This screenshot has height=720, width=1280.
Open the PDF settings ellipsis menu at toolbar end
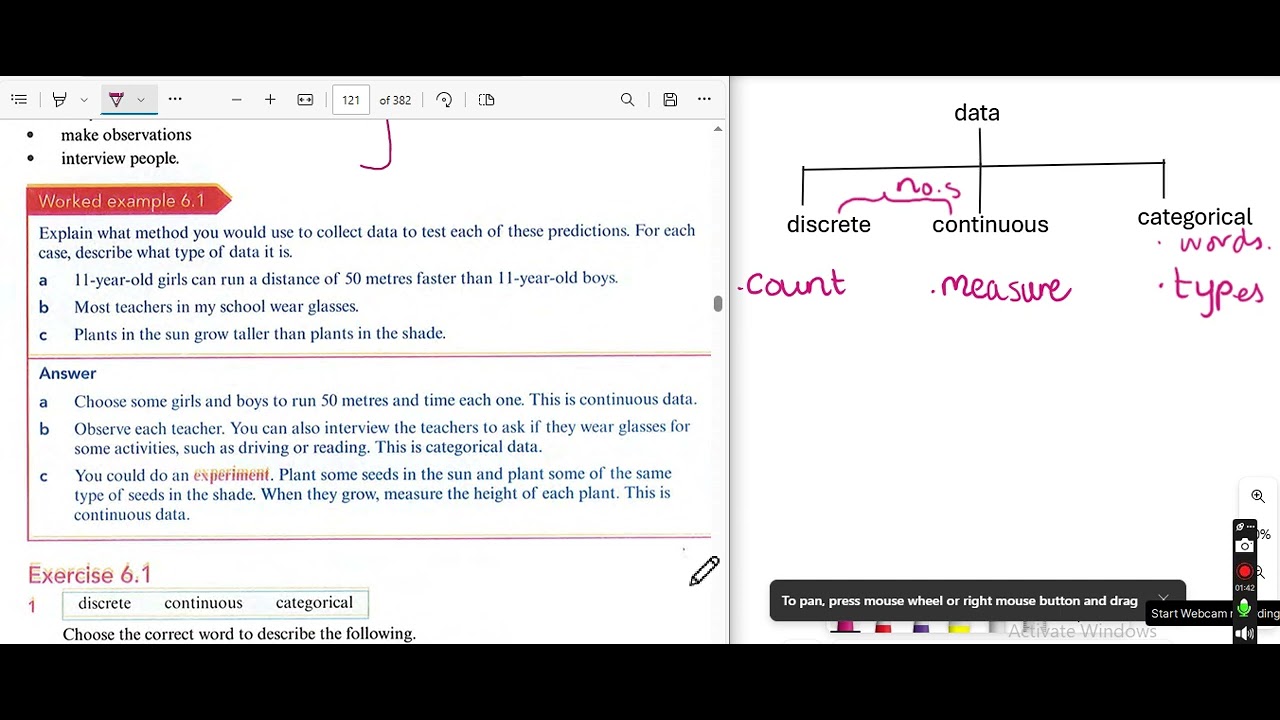[704, 99]
